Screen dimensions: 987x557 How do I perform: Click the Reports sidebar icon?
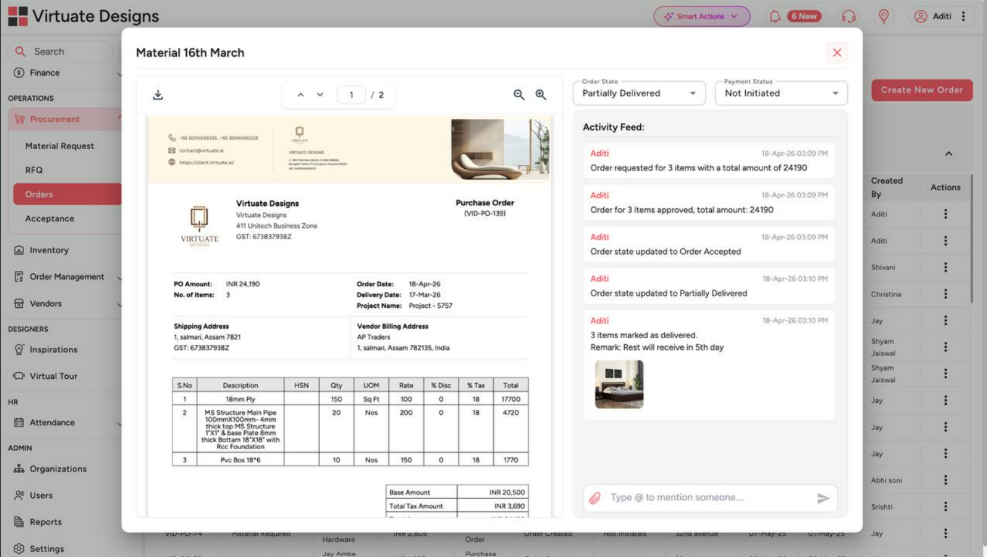point(19,522)
